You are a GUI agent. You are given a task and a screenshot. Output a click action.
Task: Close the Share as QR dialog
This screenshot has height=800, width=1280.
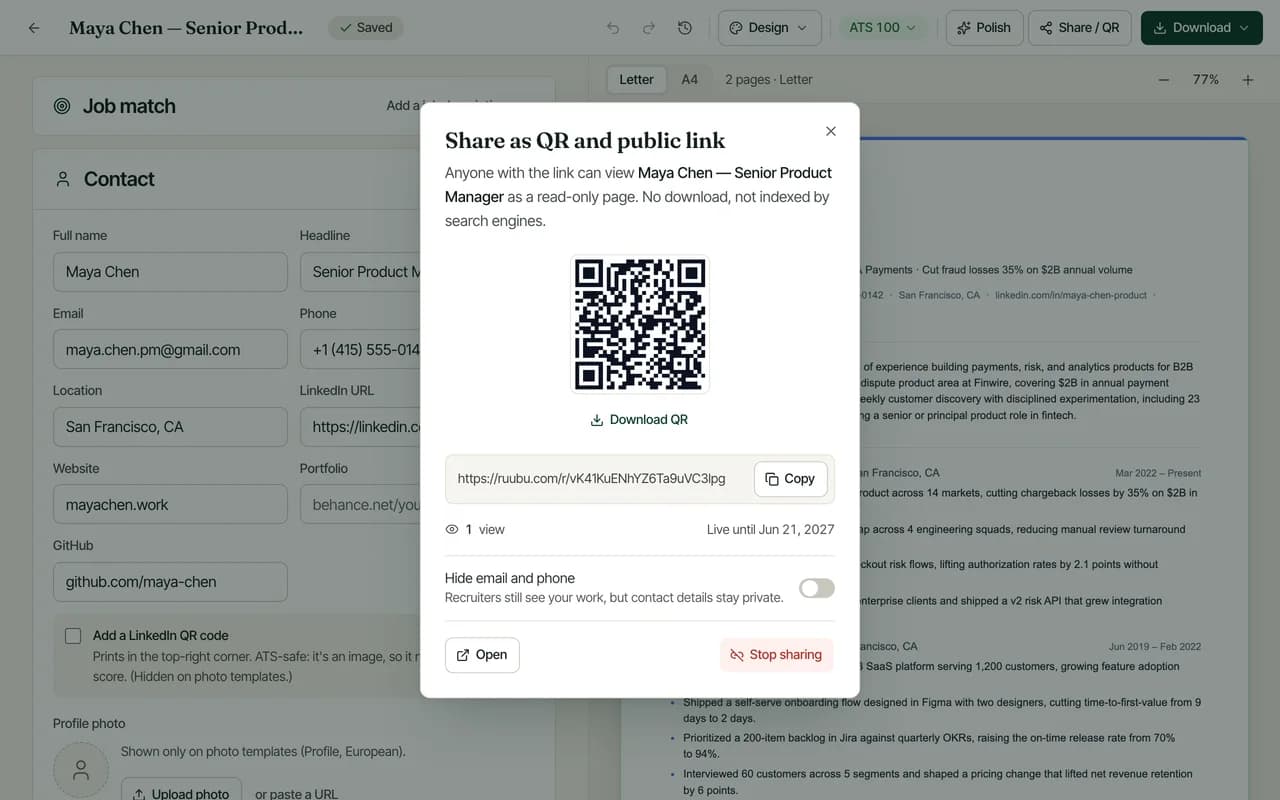click(831, 131)
